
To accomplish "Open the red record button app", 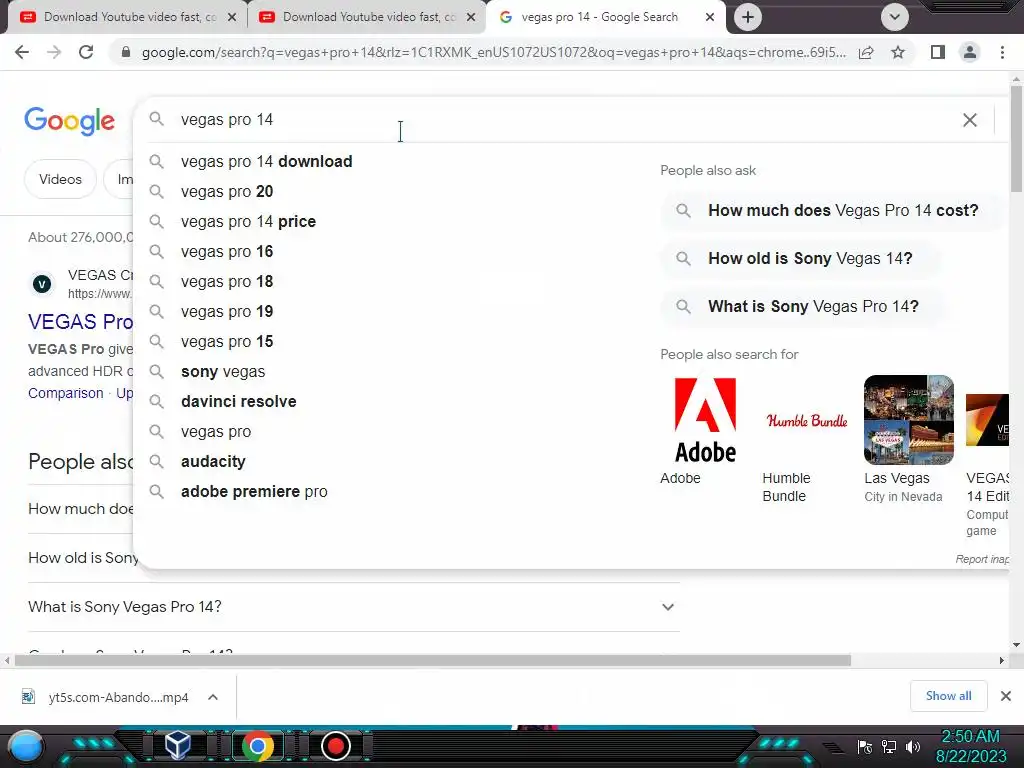I will click(336, 746).
